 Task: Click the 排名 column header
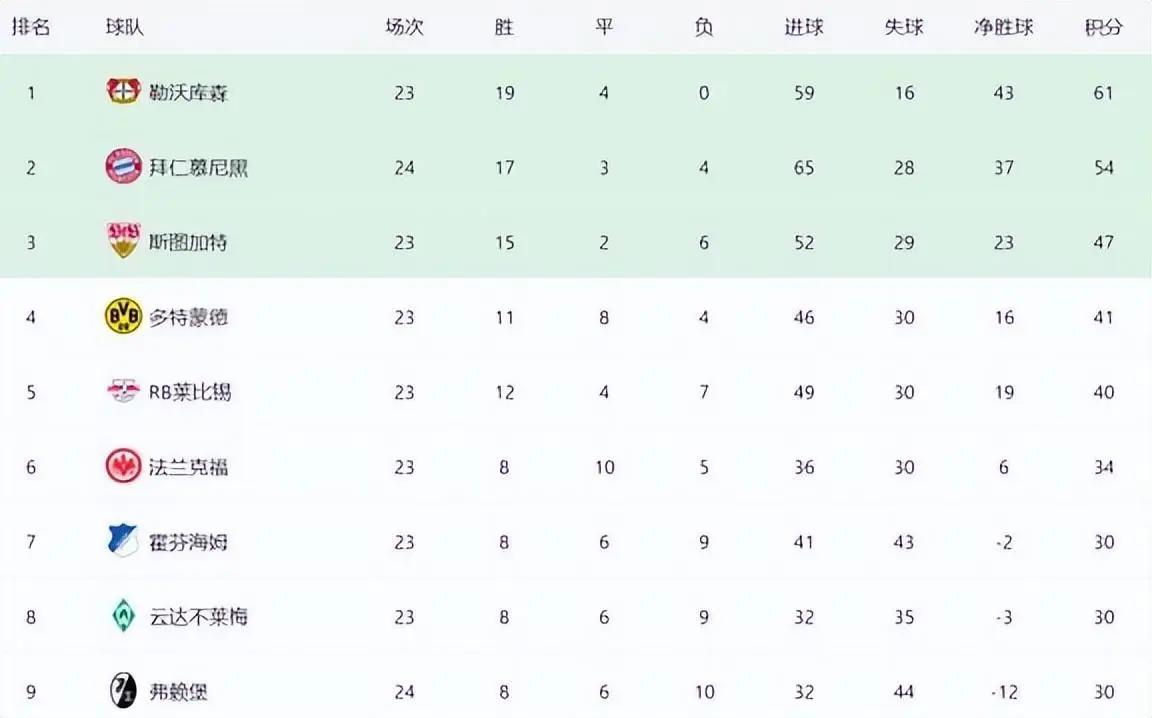pos(31,27)
